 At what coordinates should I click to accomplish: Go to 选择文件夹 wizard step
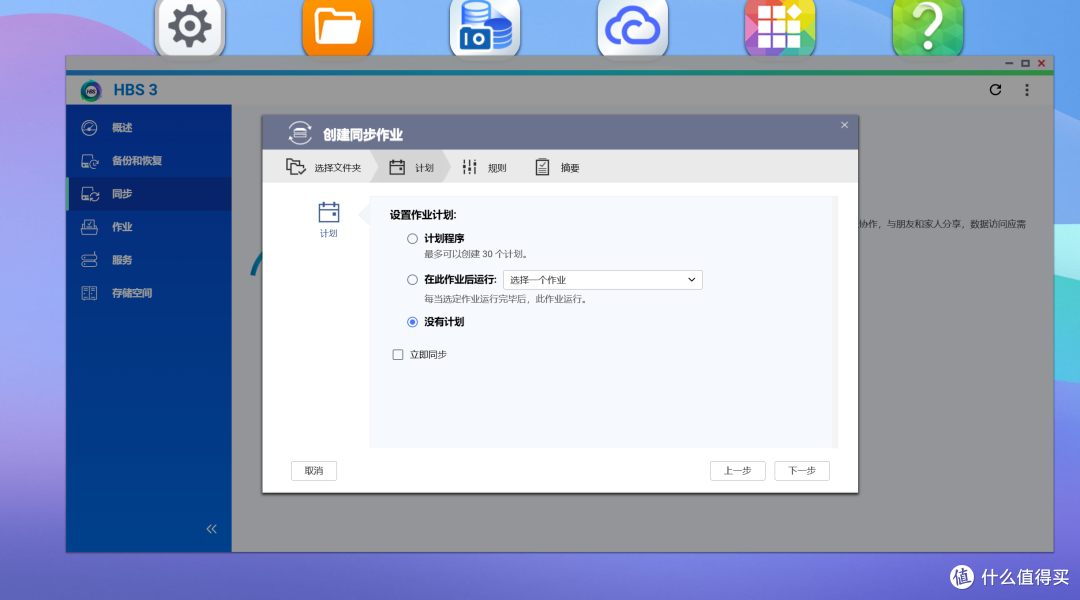pos(323,167)
